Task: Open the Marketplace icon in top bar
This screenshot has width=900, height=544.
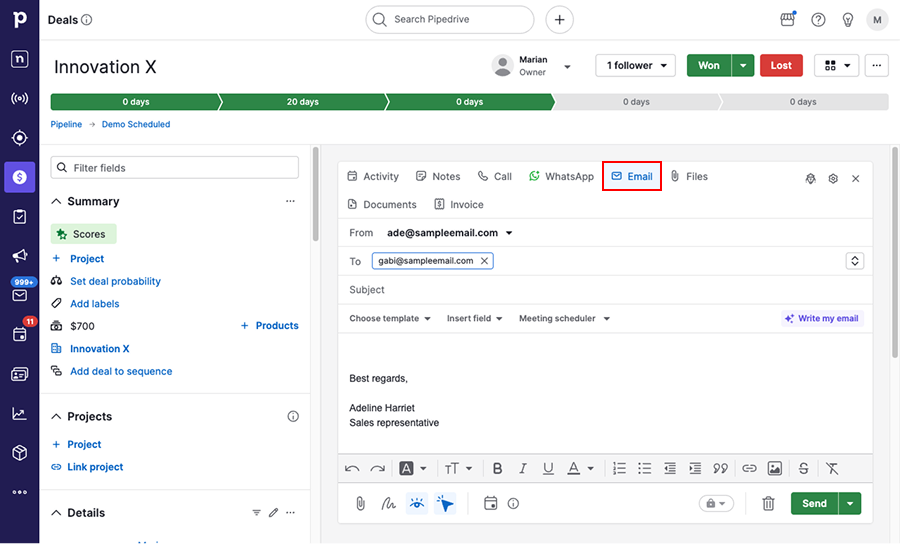Action: [788, 20]
